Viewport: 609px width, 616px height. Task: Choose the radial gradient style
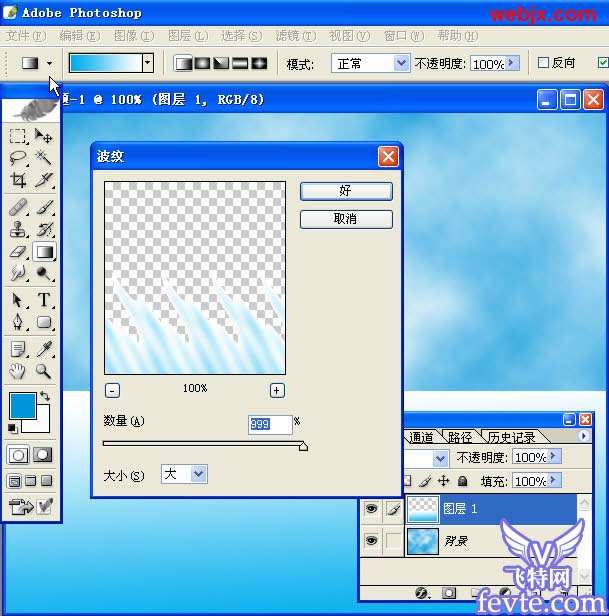[x=202, y=63]
